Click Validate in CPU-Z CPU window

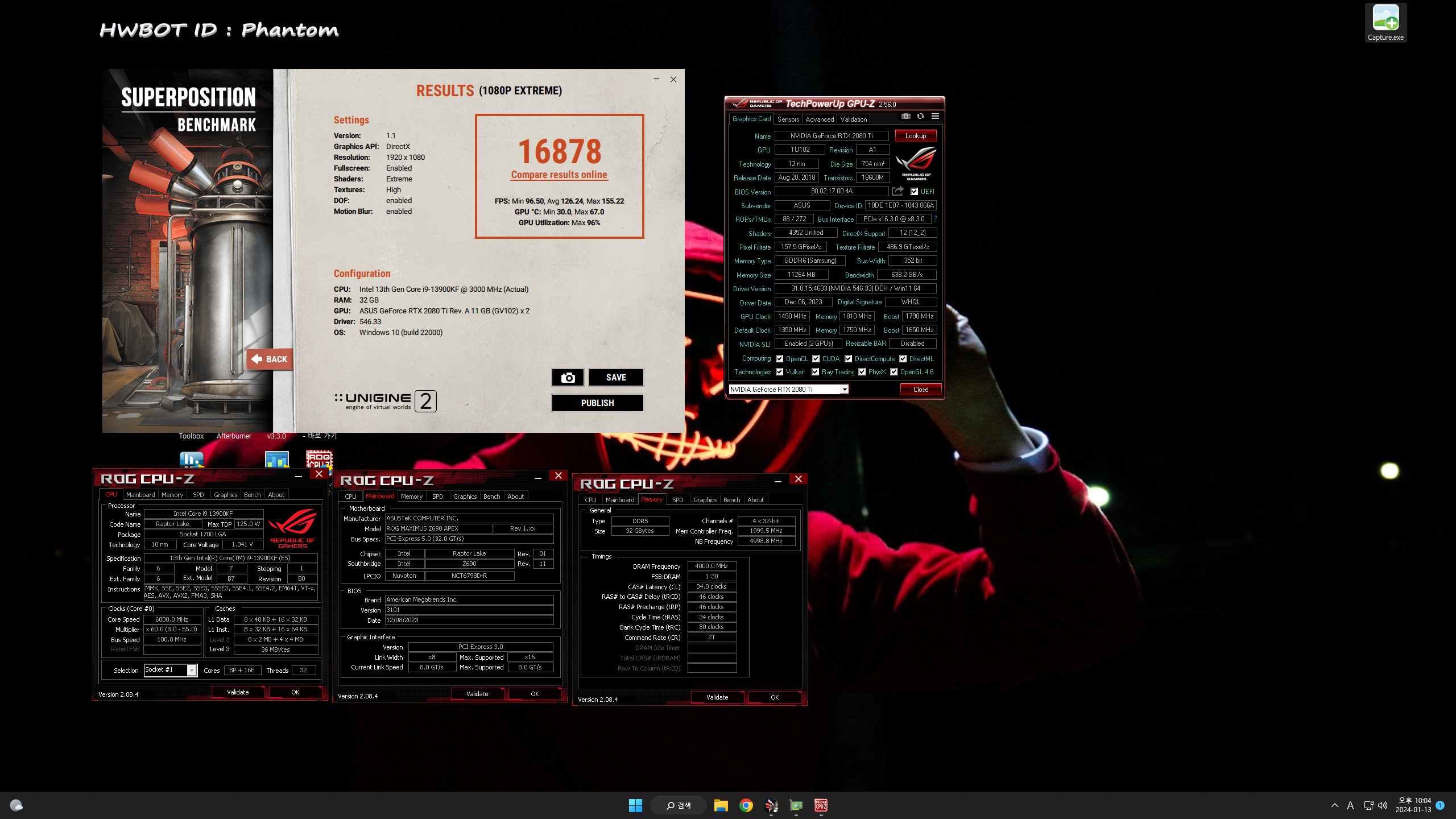238,692
